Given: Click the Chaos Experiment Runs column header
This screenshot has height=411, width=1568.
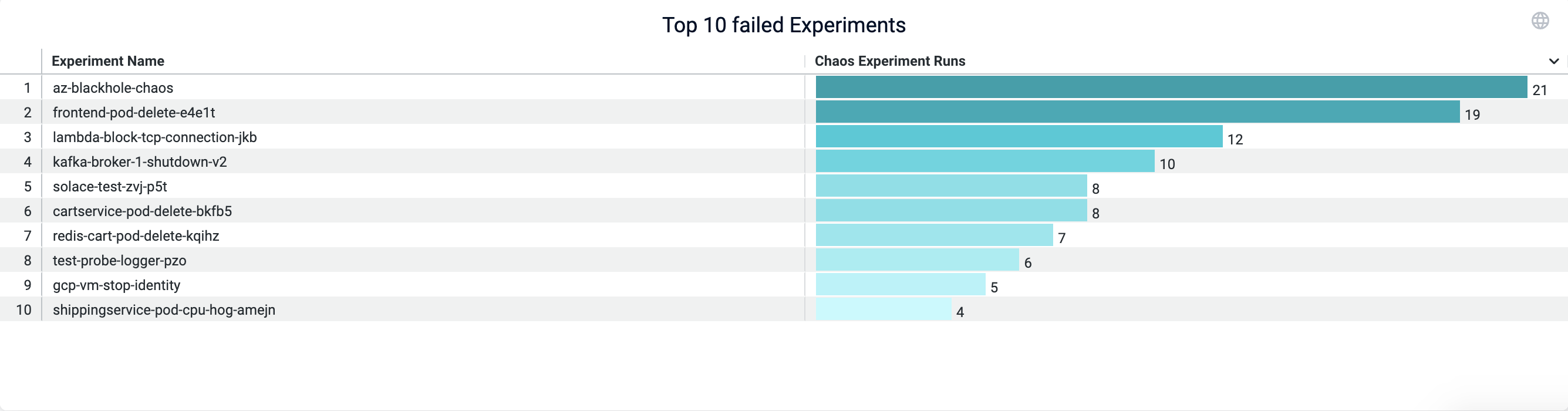Looking at the screenshot, I should click(x=889, y=61).
